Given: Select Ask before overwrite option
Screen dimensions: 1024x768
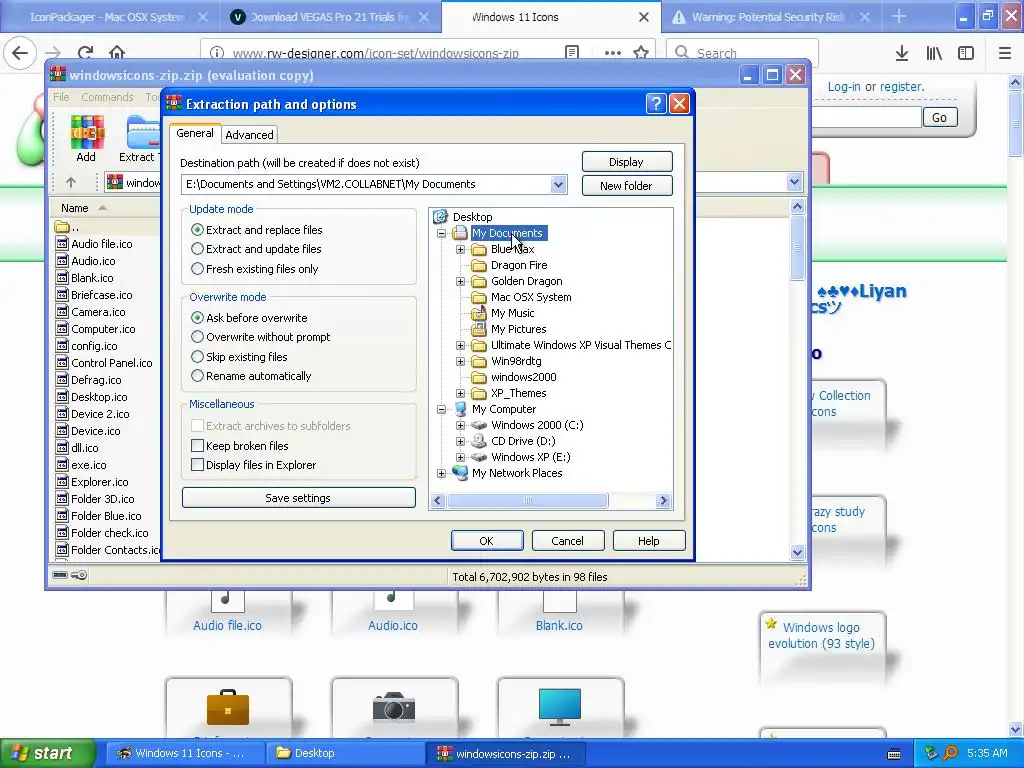Looking at the screenshot, I should (197, 317).
